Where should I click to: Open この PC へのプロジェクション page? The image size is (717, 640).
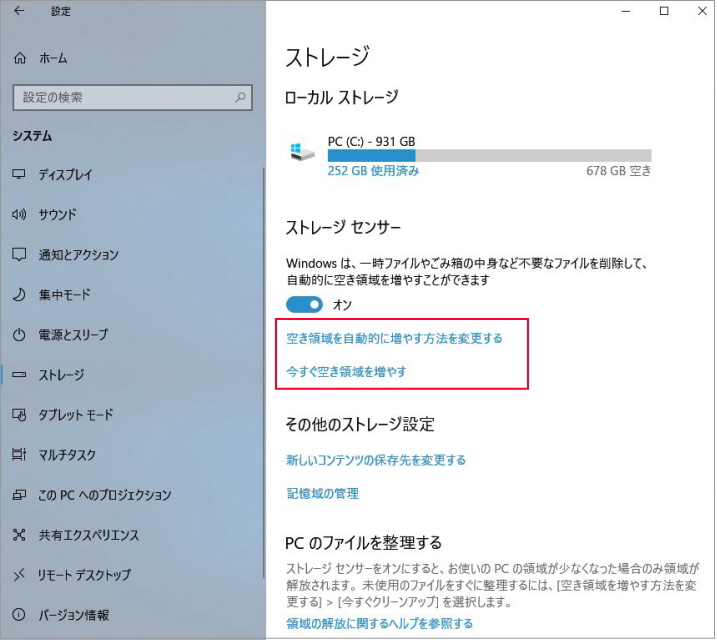104,495
